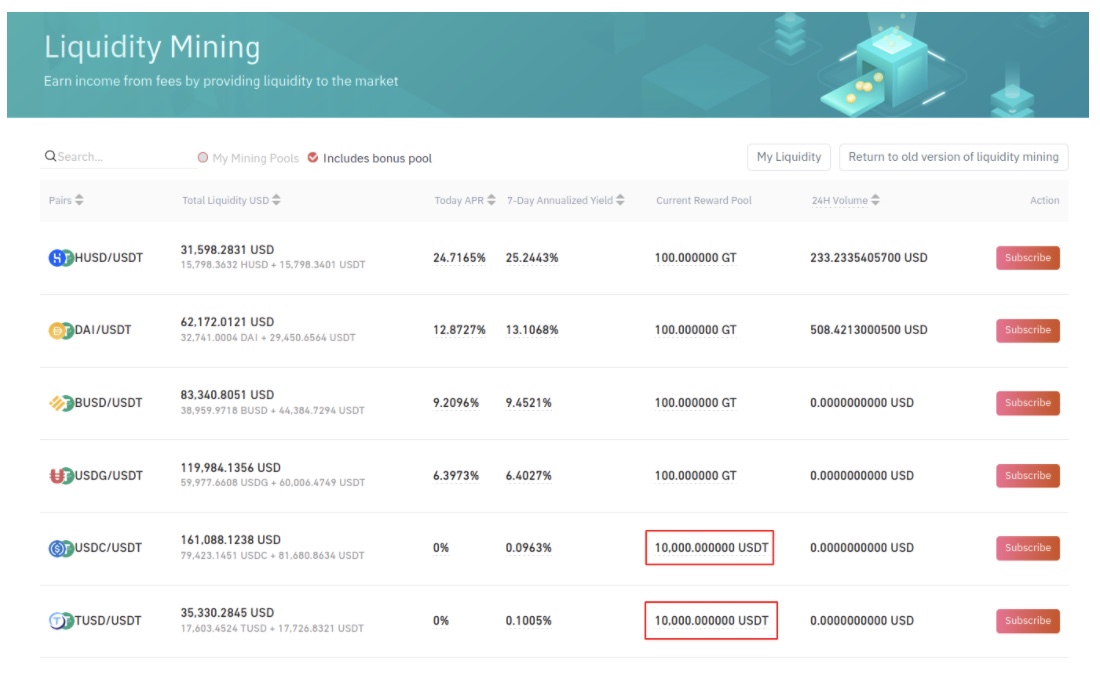Subscribe to the USDC/USDT pool
1100x688 pixels.
tap(1027, 548)
